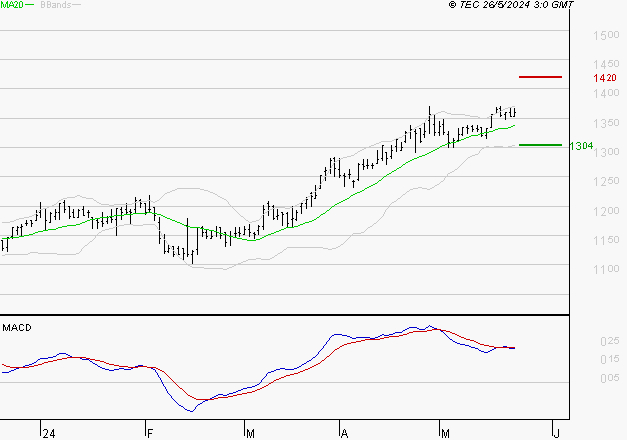
Task: Click the MA20 legend label
Action: pos(12,5)
